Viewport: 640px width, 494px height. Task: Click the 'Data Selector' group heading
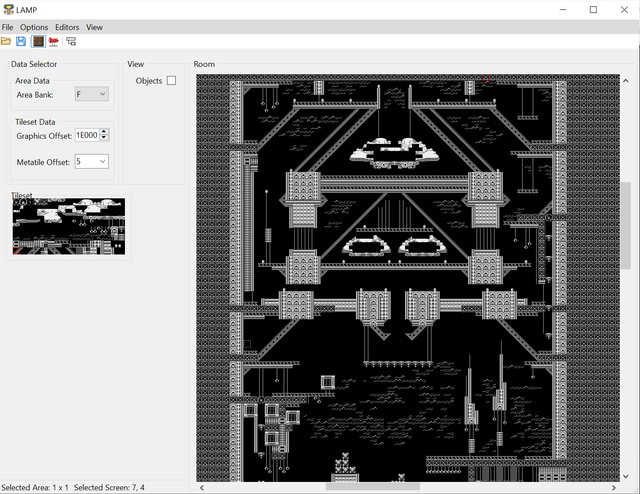coord(34,64)
